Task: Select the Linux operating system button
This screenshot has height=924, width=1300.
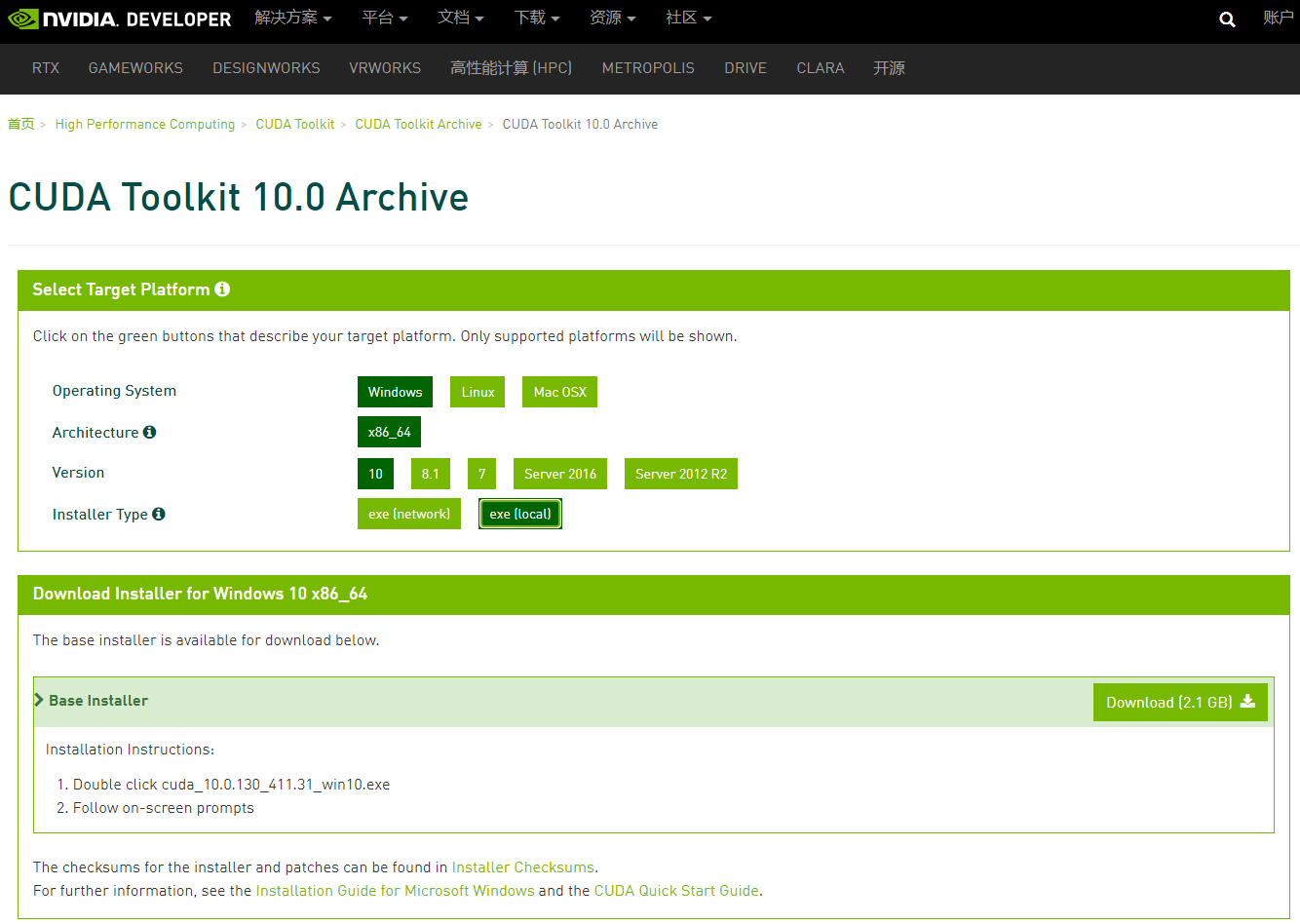Action: [x=478, y=392]
